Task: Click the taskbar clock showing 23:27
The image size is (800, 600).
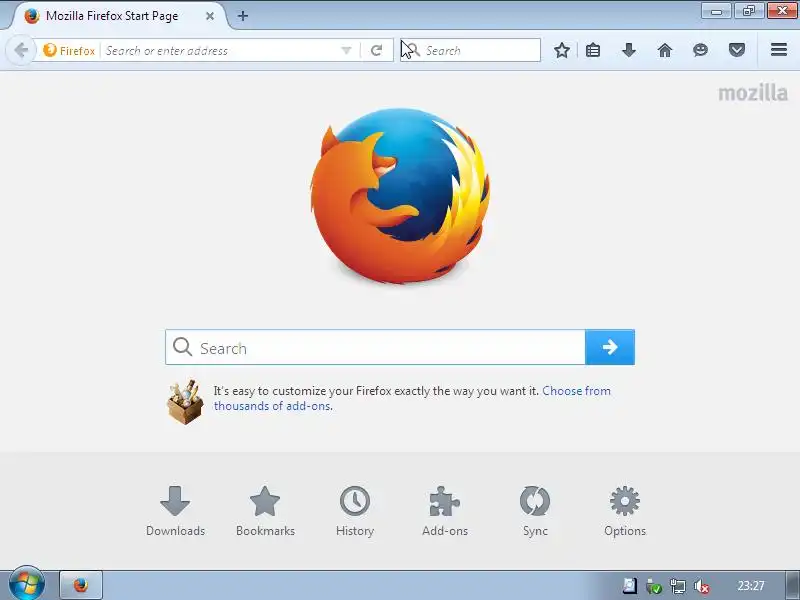Action: (x=751, y=585)
